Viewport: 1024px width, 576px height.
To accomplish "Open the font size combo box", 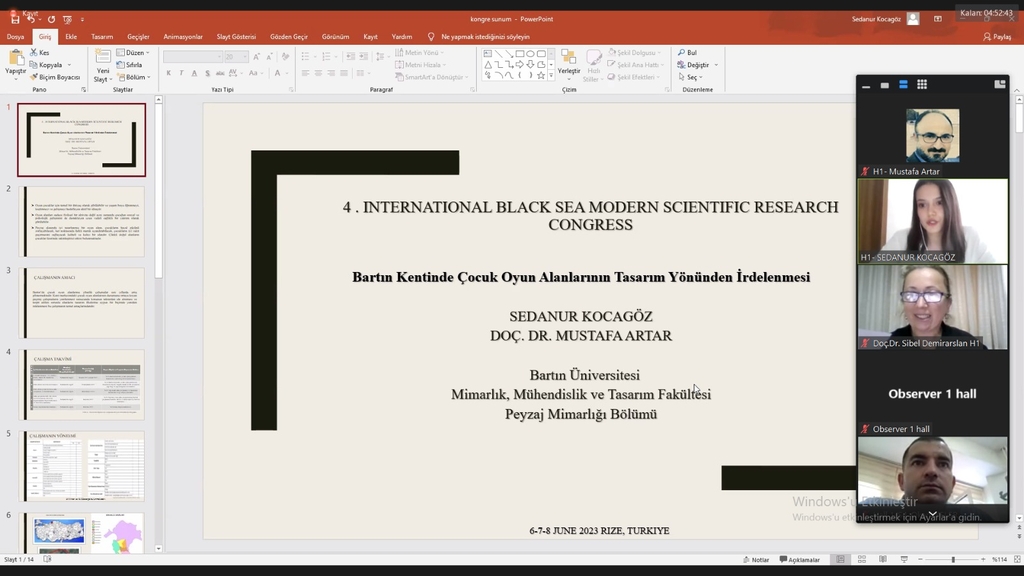I will (236, 57).
